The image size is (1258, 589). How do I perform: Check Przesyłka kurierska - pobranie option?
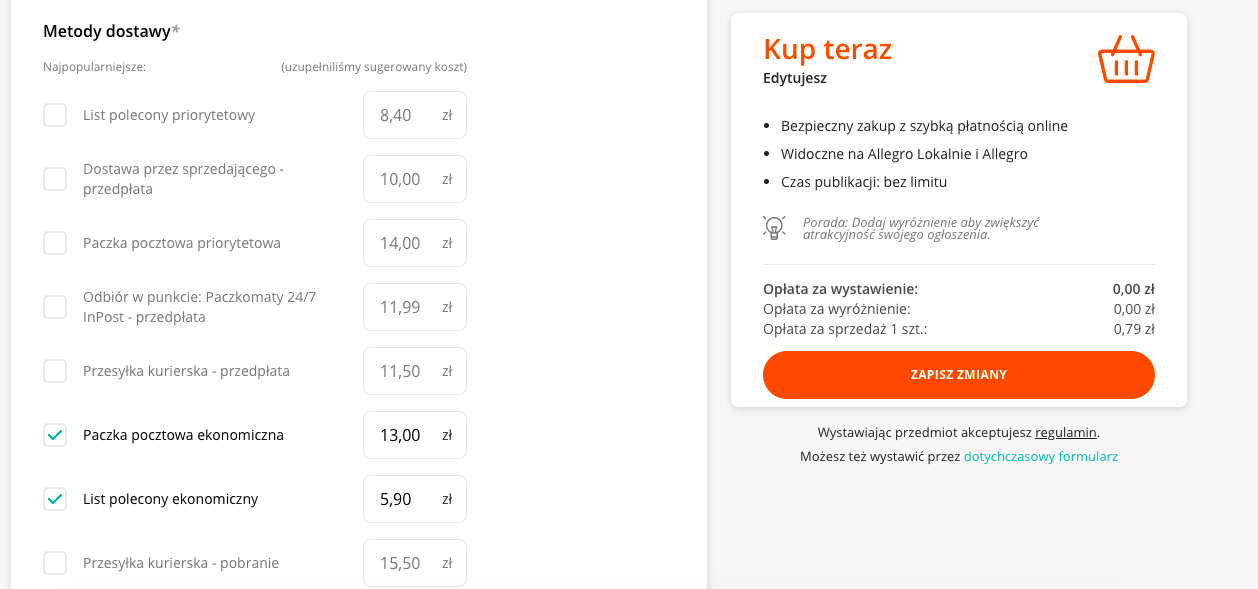[x=55, y=562]
